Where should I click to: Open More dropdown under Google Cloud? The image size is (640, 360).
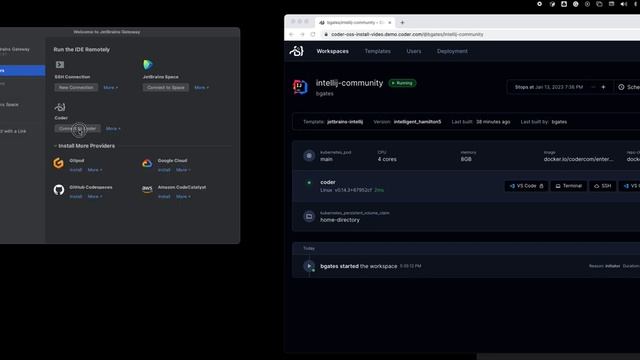(x=183, y=170)
